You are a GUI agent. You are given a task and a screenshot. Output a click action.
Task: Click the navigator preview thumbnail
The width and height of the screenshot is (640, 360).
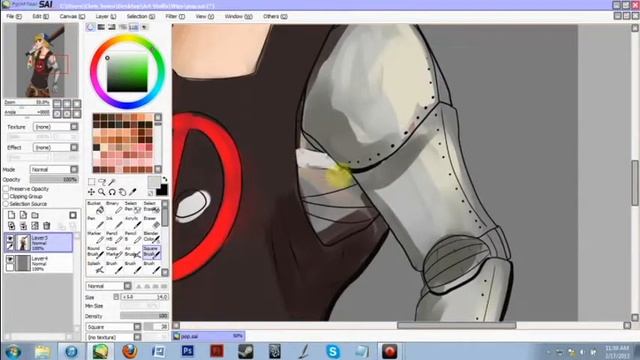tap(40, 60)
